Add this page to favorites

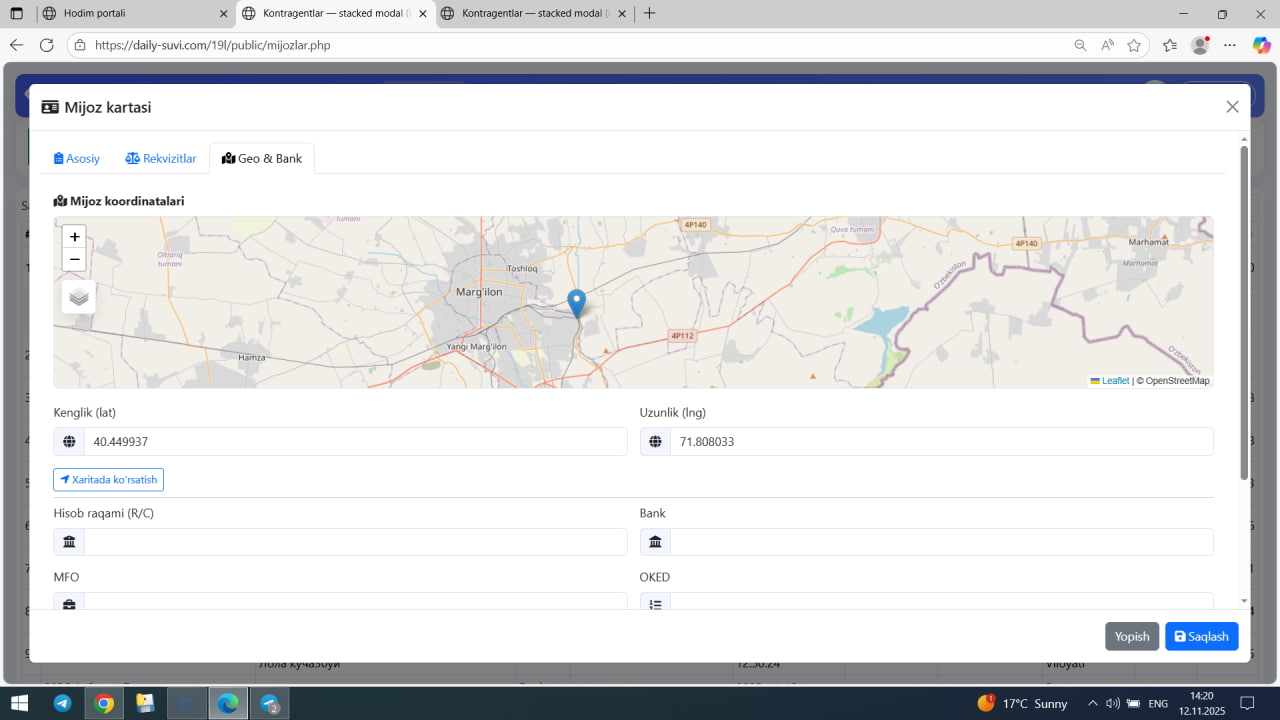tap(1134, 45)
